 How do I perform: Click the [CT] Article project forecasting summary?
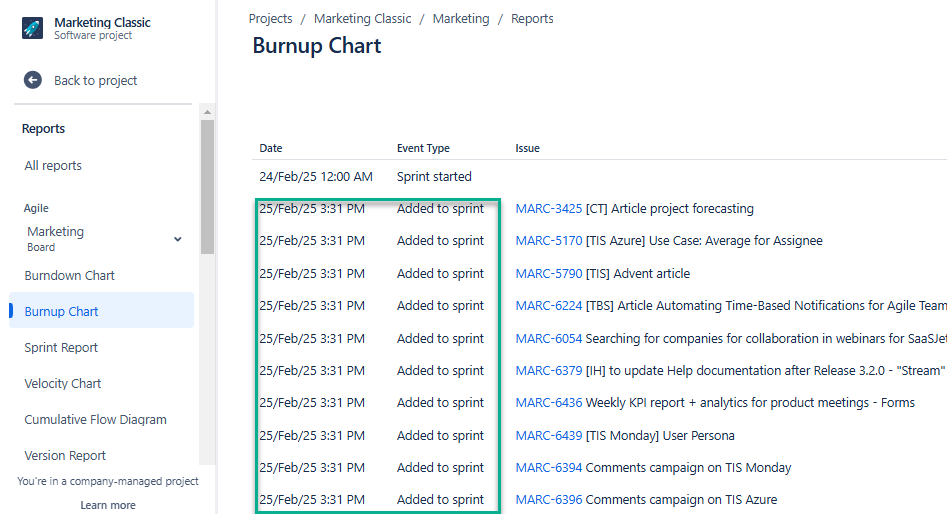click(x=670, y=208)
